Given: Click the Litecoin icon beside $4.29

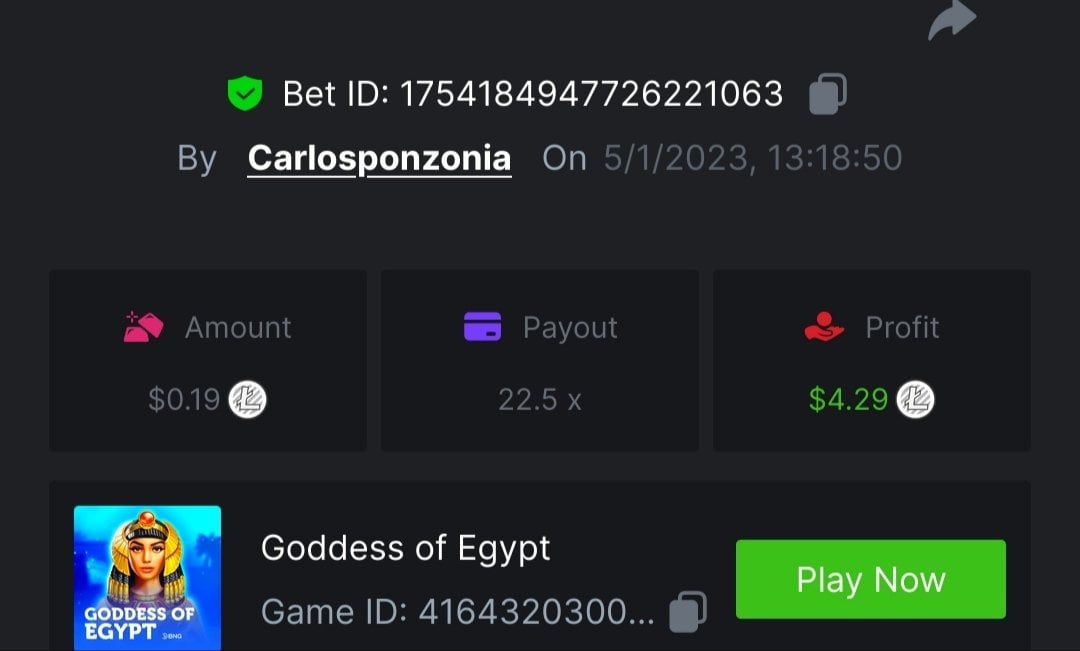Looking at the screenshot, I should pos(915,400).
